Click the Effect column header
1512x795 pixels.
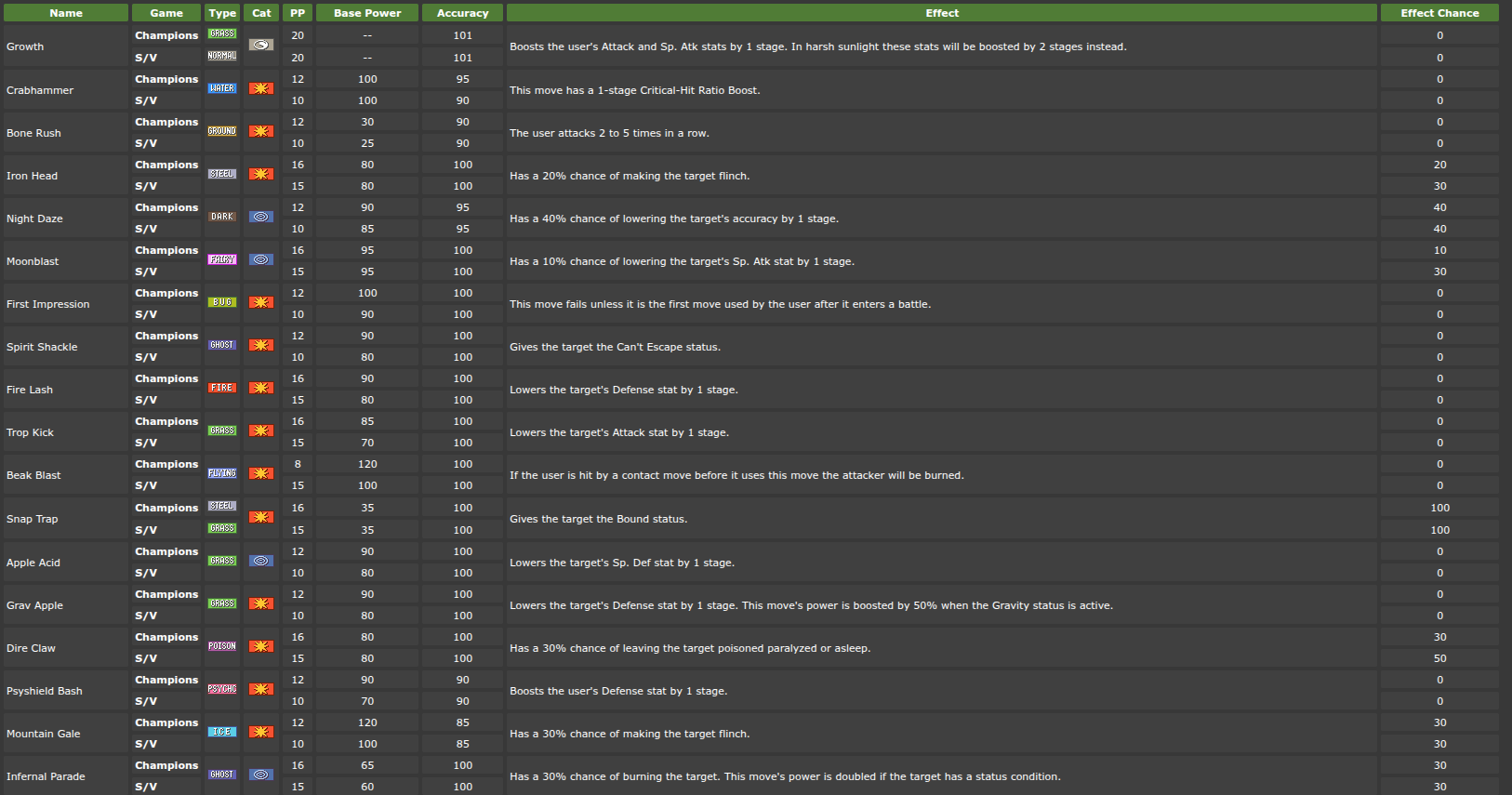point(942,13)
